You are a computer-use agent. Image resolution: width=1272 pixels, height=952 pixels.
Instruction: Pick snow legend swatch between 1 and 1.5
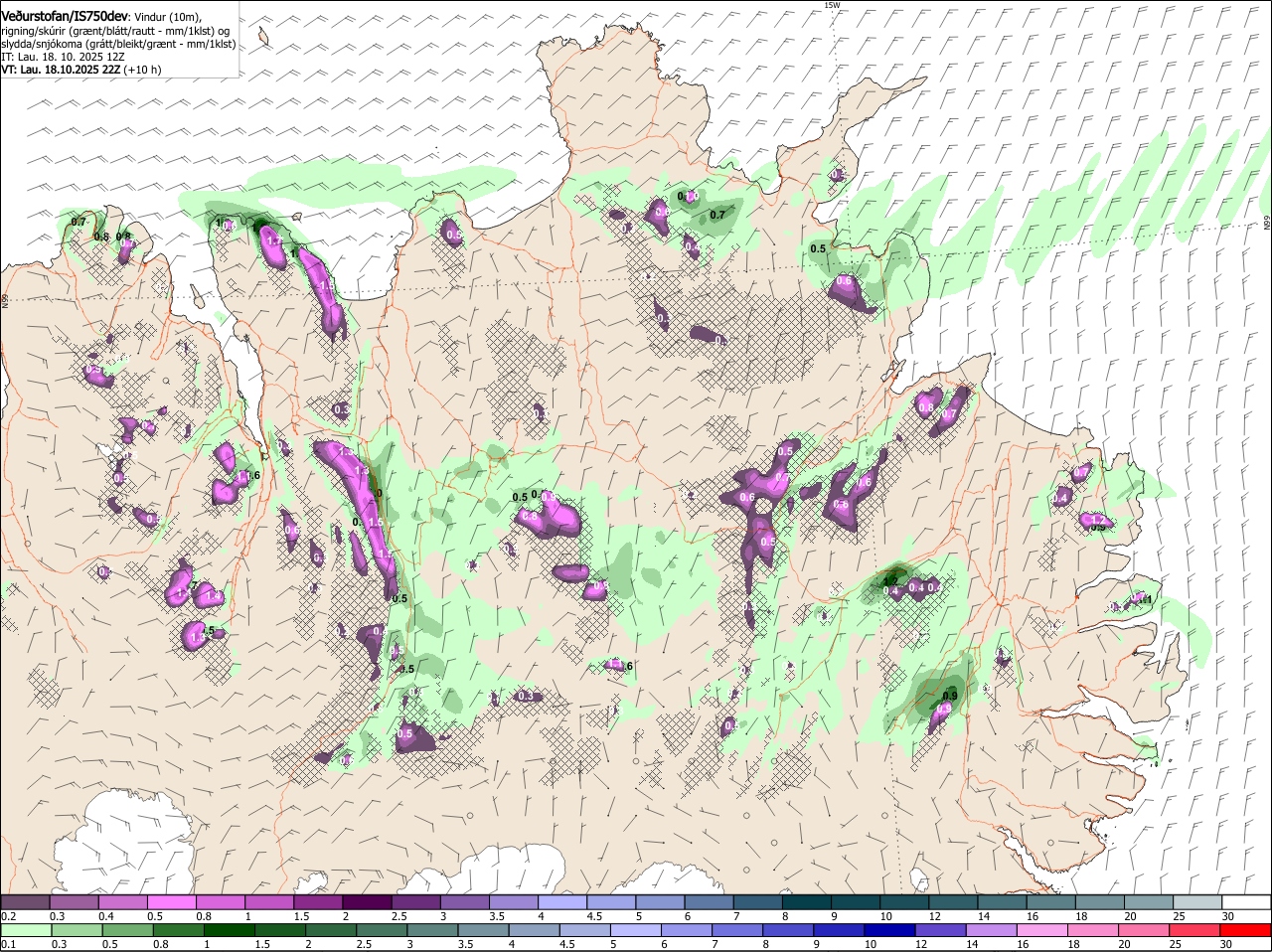(269, 902)
